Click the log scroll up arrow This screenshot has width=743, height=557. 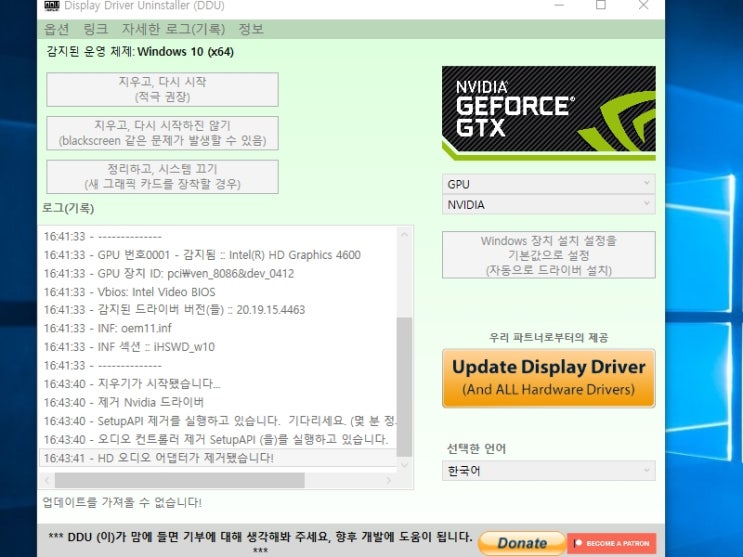[x=404, y=235]
